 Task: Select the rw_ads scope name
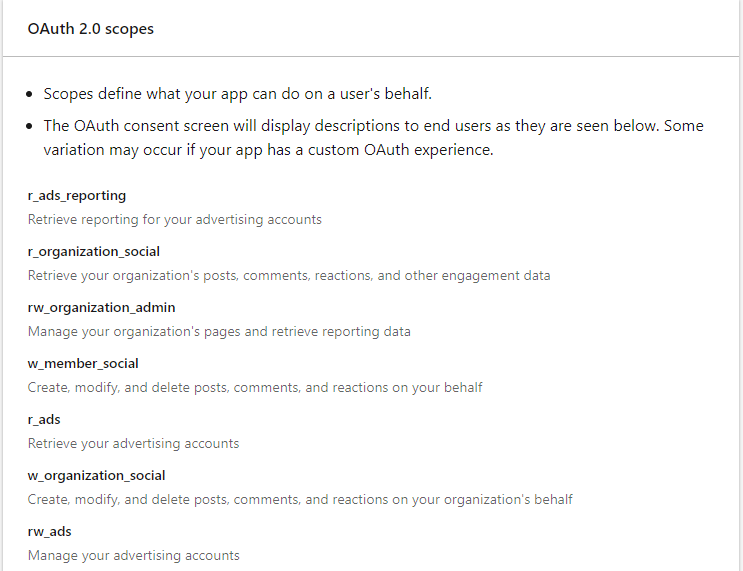click(x=49, y=531)
